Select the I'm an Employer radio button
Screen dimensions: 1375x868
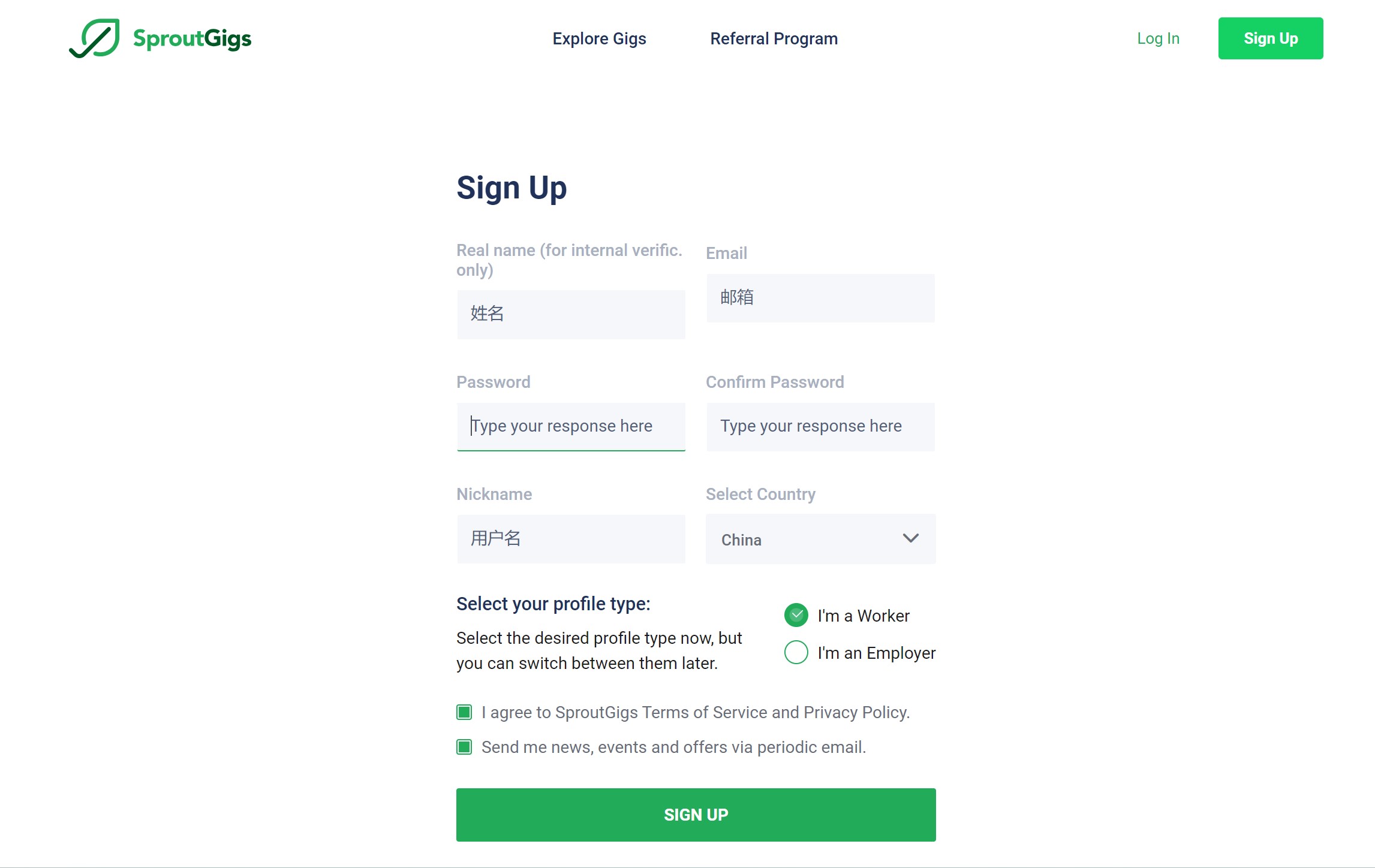[x=796, y=652]
